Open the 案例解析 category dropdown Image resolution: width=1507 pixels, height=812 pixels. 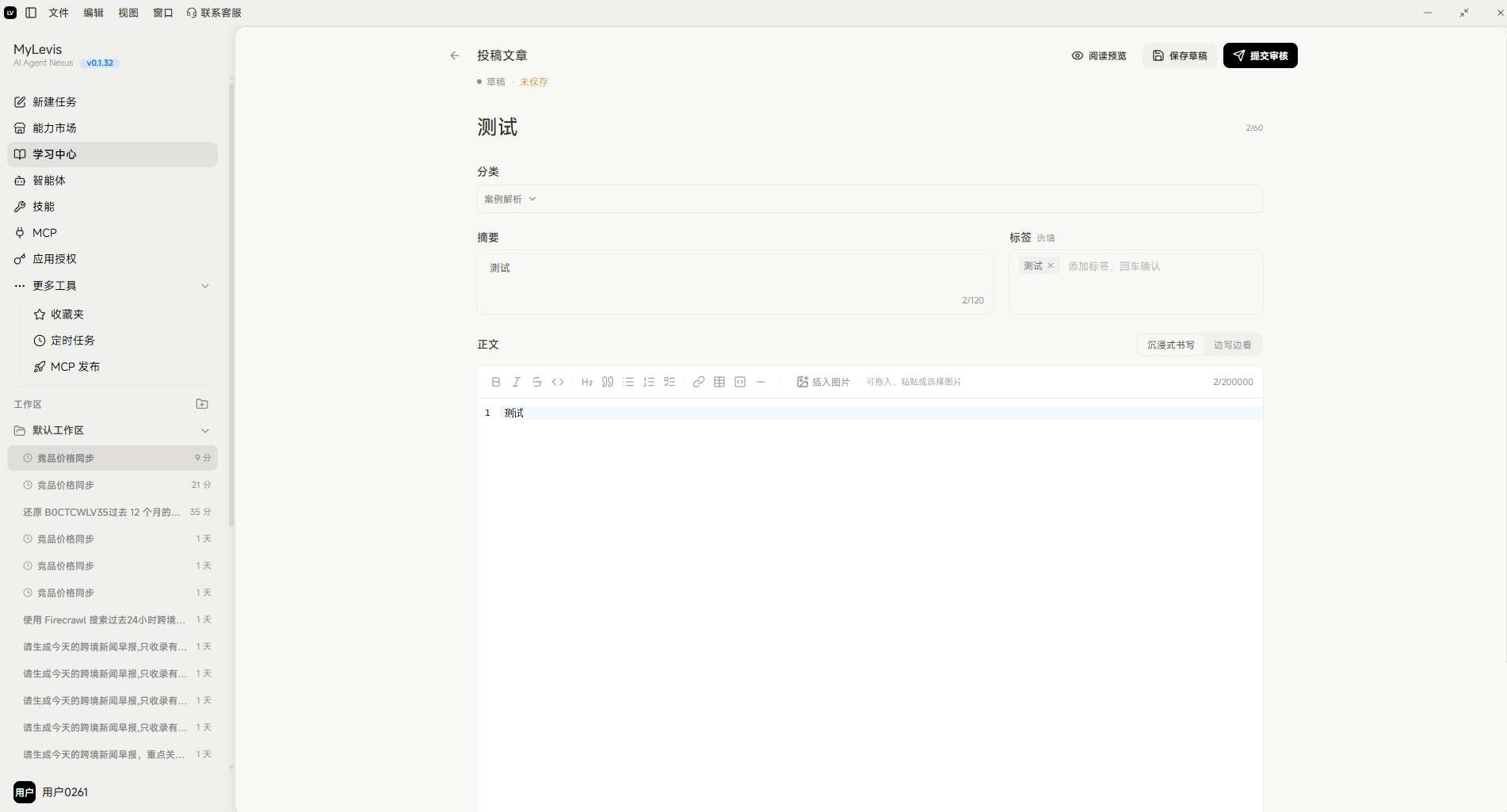click(869, 199)
